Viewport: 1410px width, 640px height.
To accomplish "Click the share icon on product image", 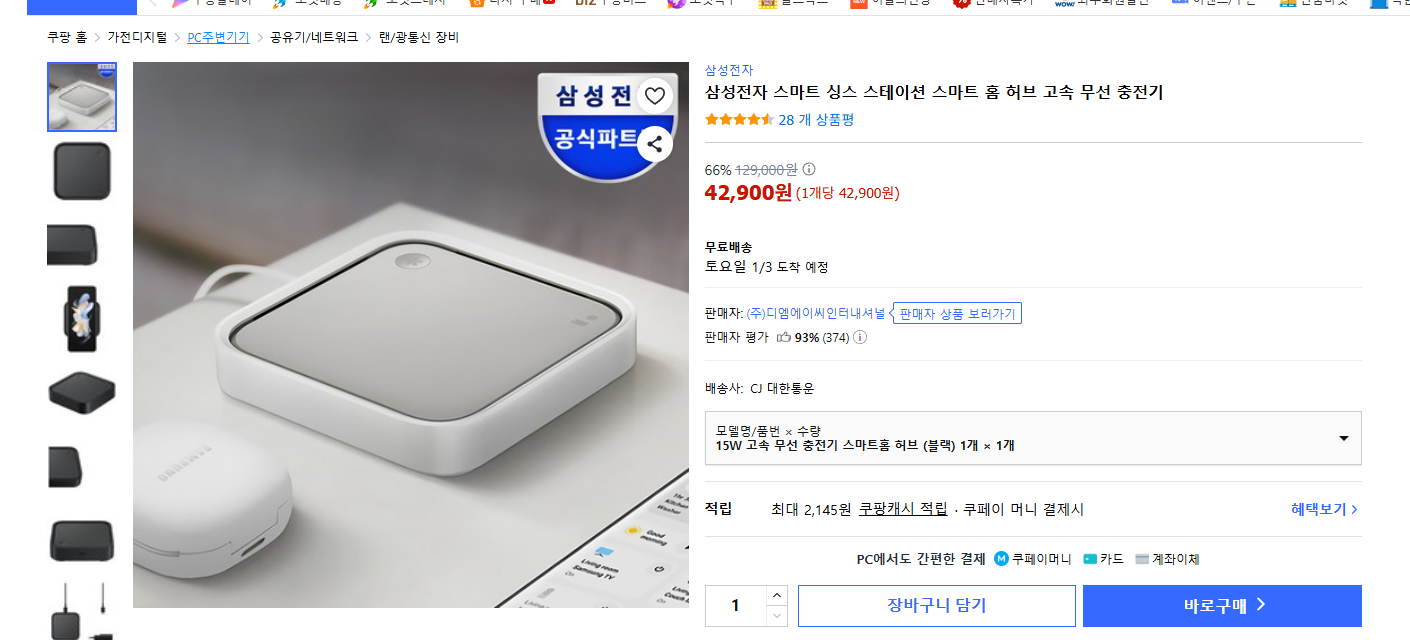I will coord(654,144).
